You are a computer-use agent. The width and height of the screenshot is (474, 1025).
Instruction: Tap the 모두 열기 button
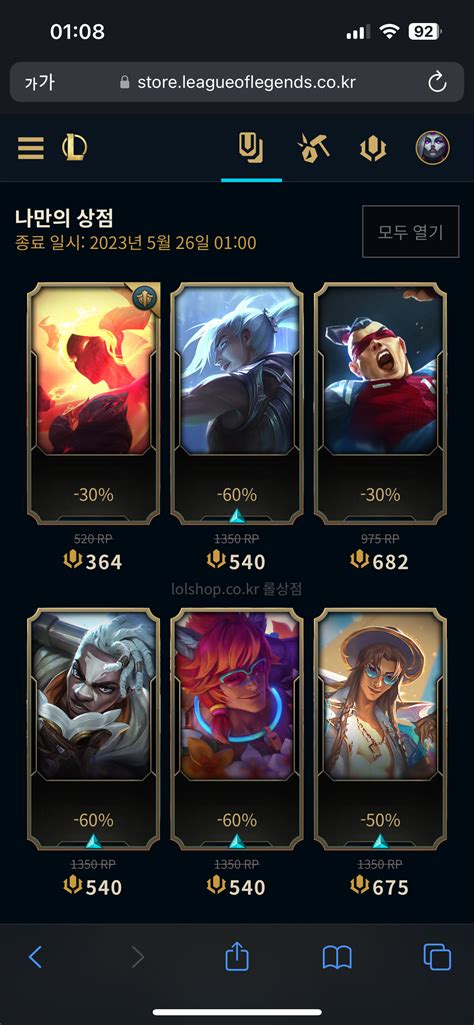[411, 232]
